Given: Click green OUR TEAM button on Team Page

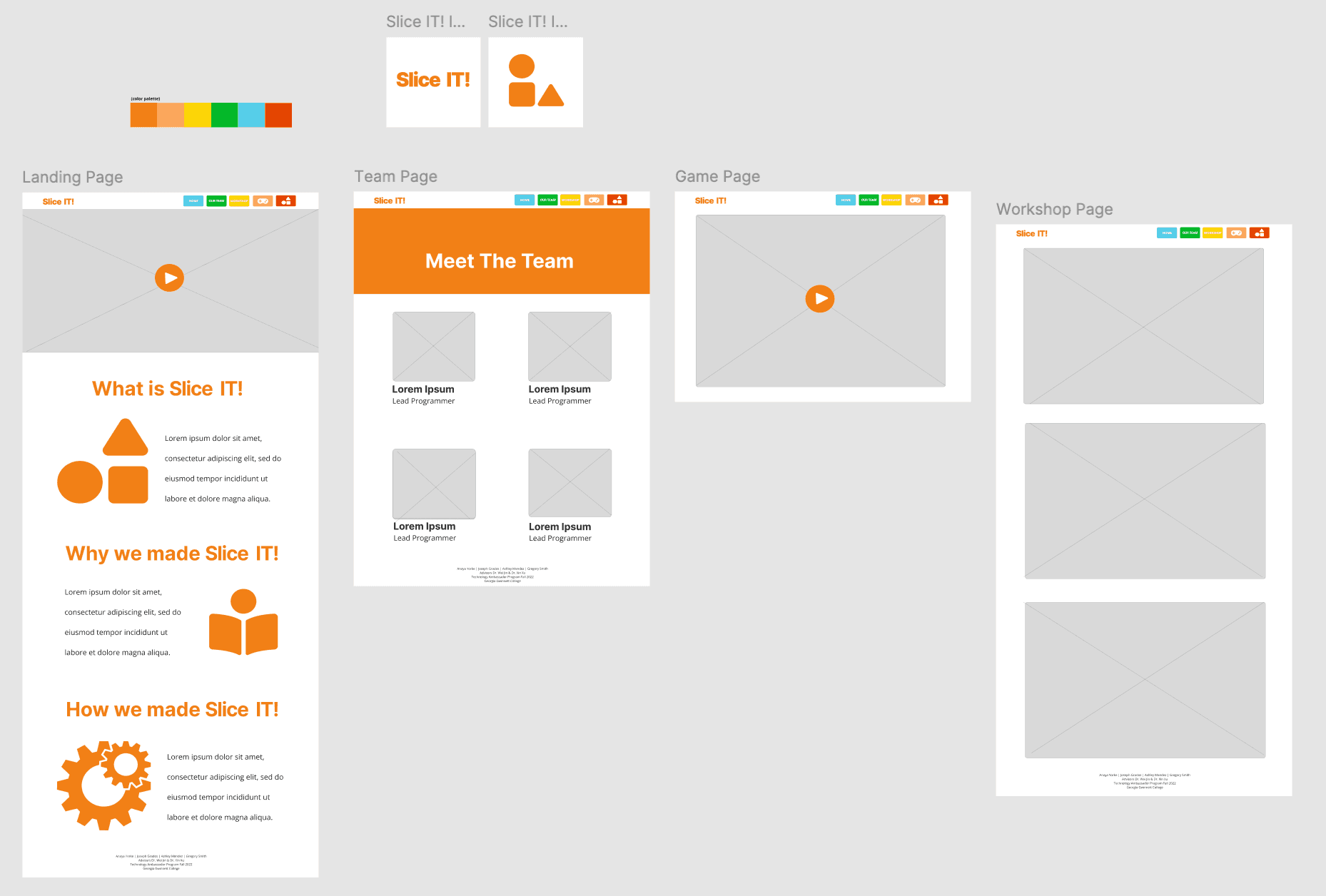Looking at the screenshot, I should coord(547,200).
